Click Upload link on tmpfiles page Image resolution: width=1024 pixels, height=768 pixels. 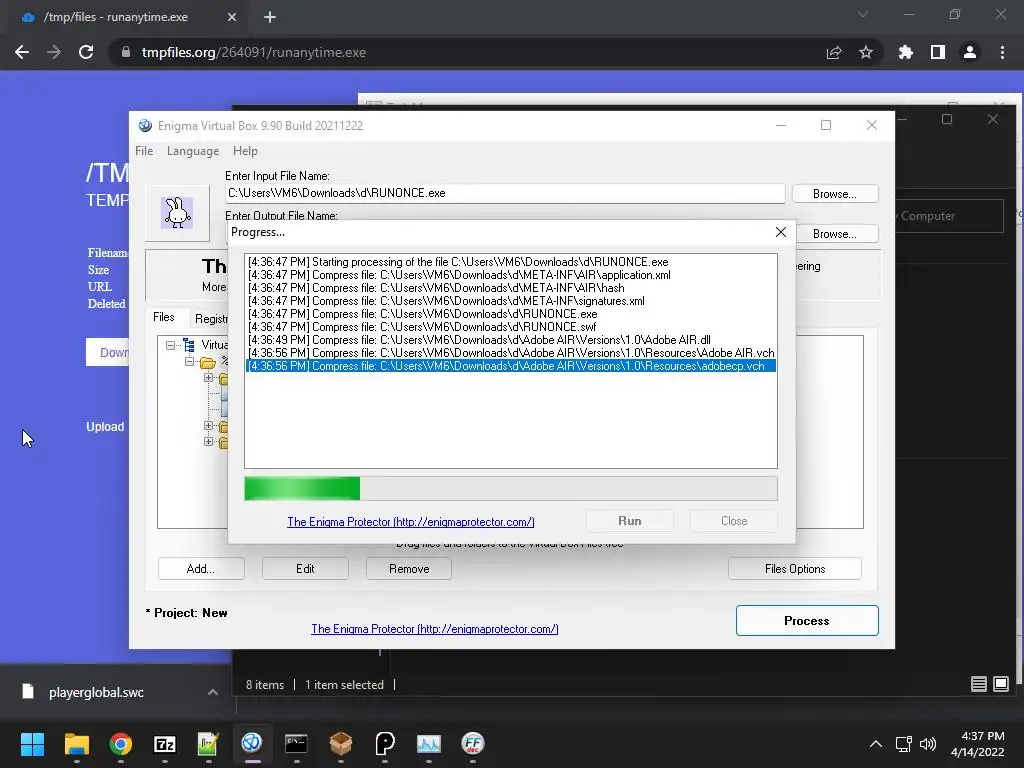point(105,426)
